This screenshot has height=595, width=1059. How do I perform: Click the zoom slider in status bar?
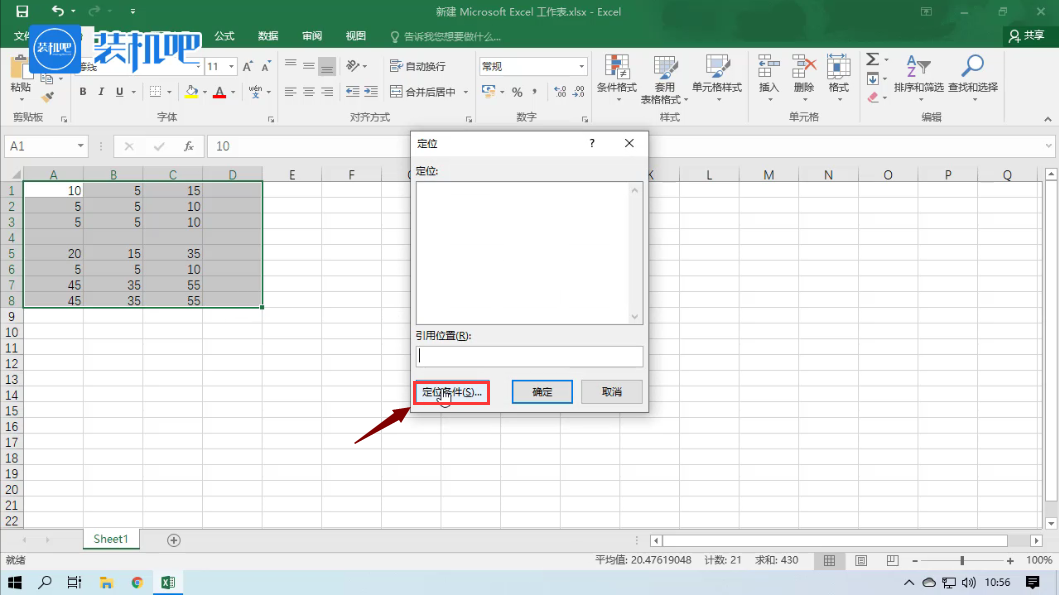tap(962, 561)
